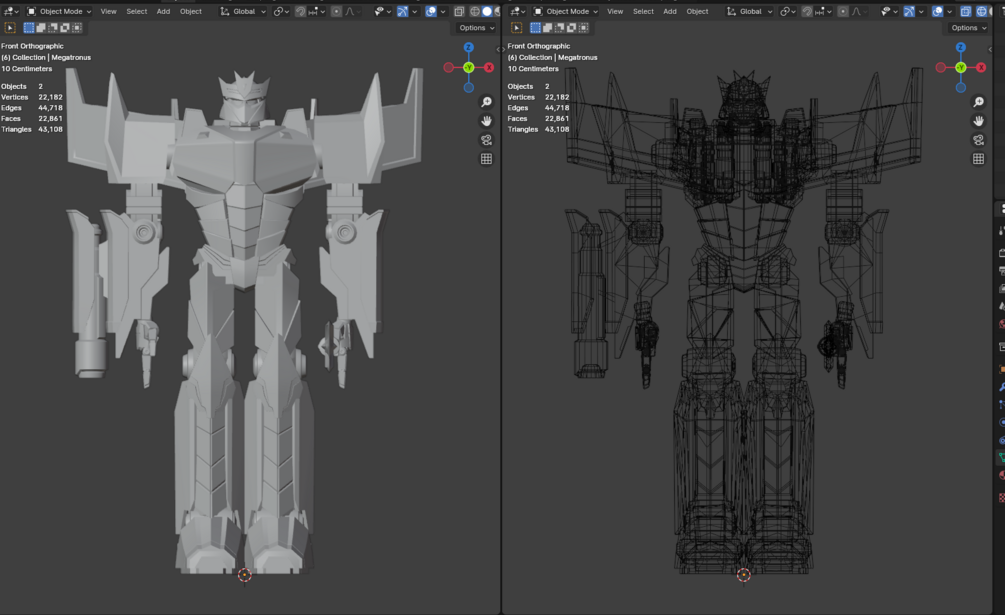This screenshot has height=615, width=1005.
Task: Open Options dropdown in left viewport
Action: (476, 28)
